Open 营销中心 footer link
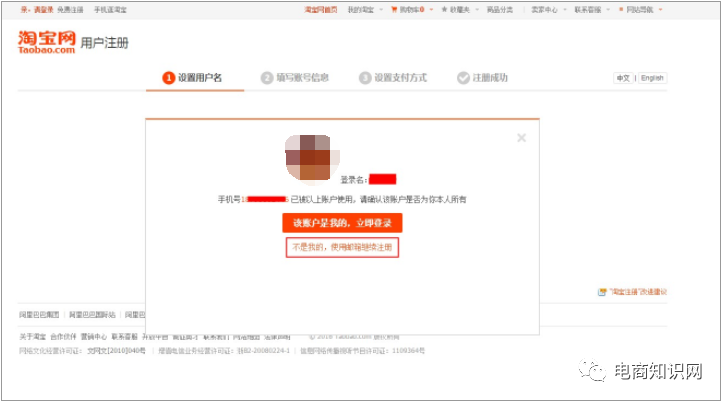Screen dimensions: 726x403 (x=94, y=337)
